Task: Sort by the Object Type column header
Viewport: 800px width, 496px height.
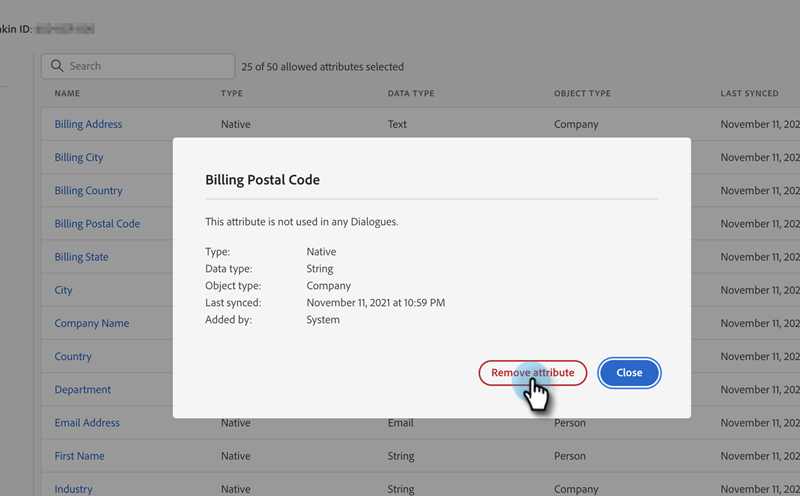Action: 582,94
